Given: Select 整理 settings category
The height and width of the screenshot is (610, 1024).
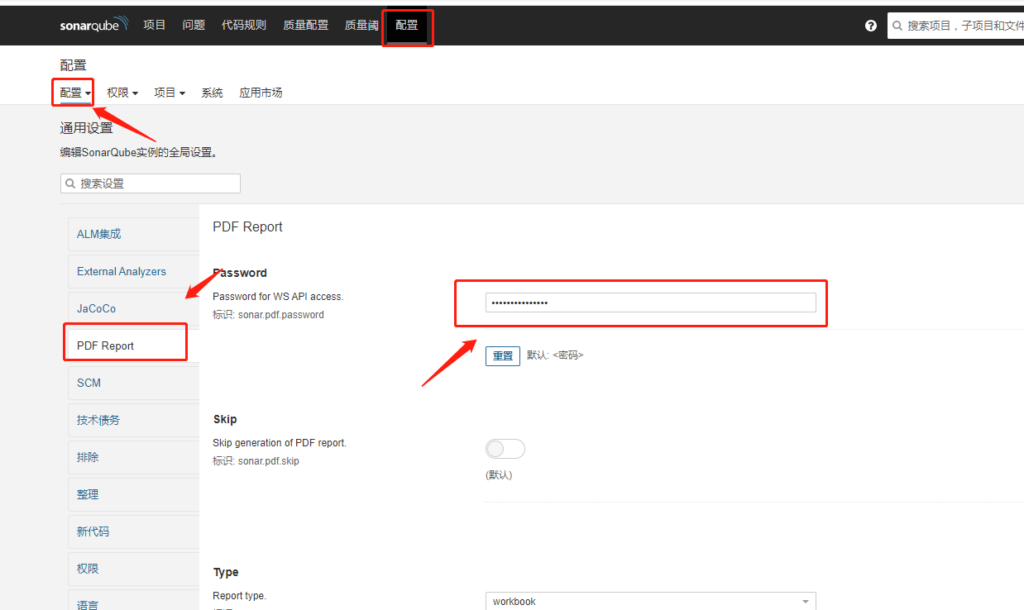Looking at the screenshot, I should 133,494.
